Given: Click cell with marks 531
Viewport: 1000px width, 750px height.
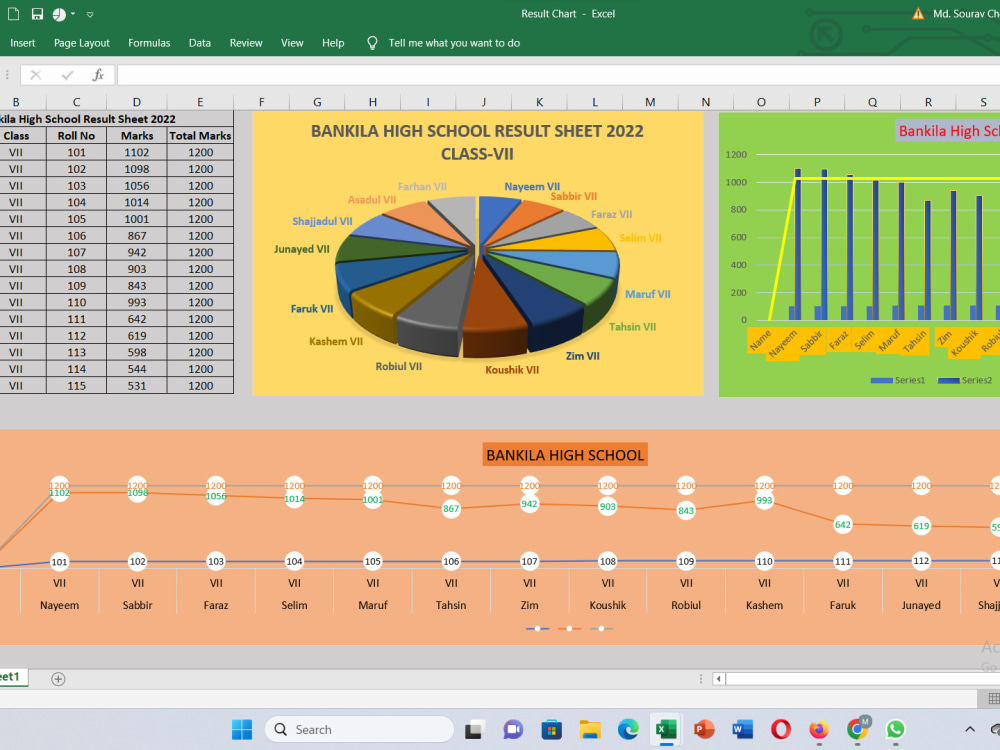Looking at the screenshot, I should [137, 386].
